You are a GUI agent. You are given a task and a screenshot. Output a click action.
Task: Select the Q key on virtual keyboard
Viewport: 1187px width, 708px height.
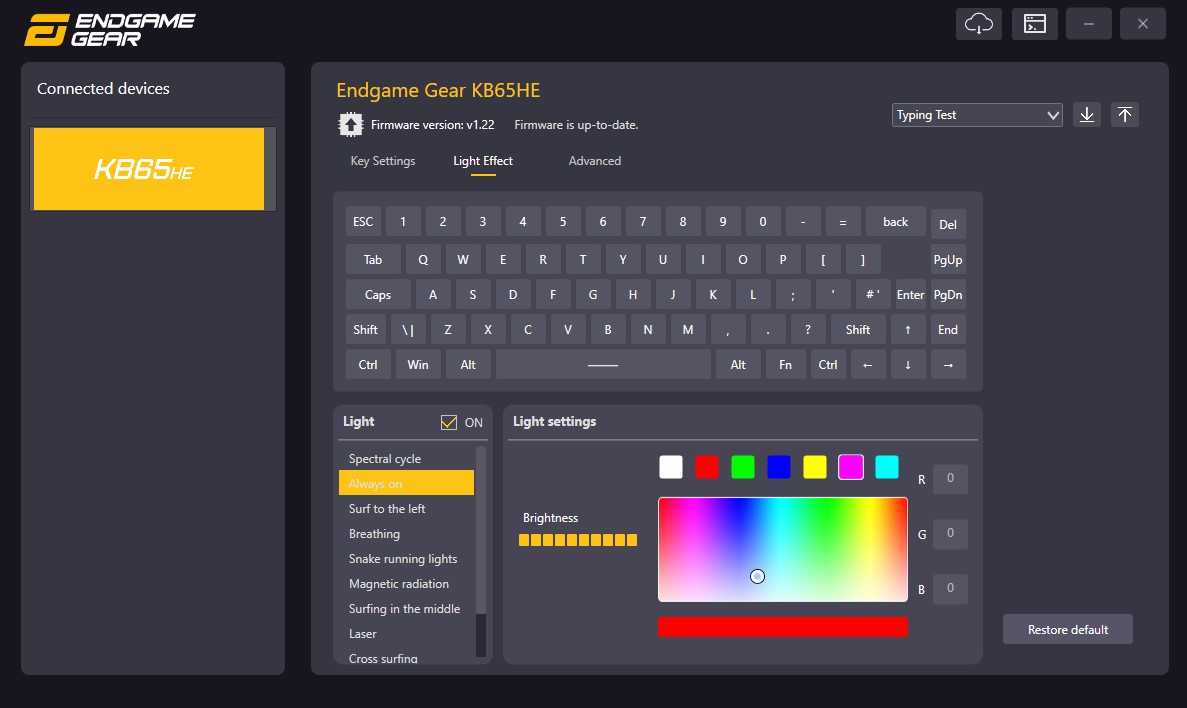click(423, 260)
